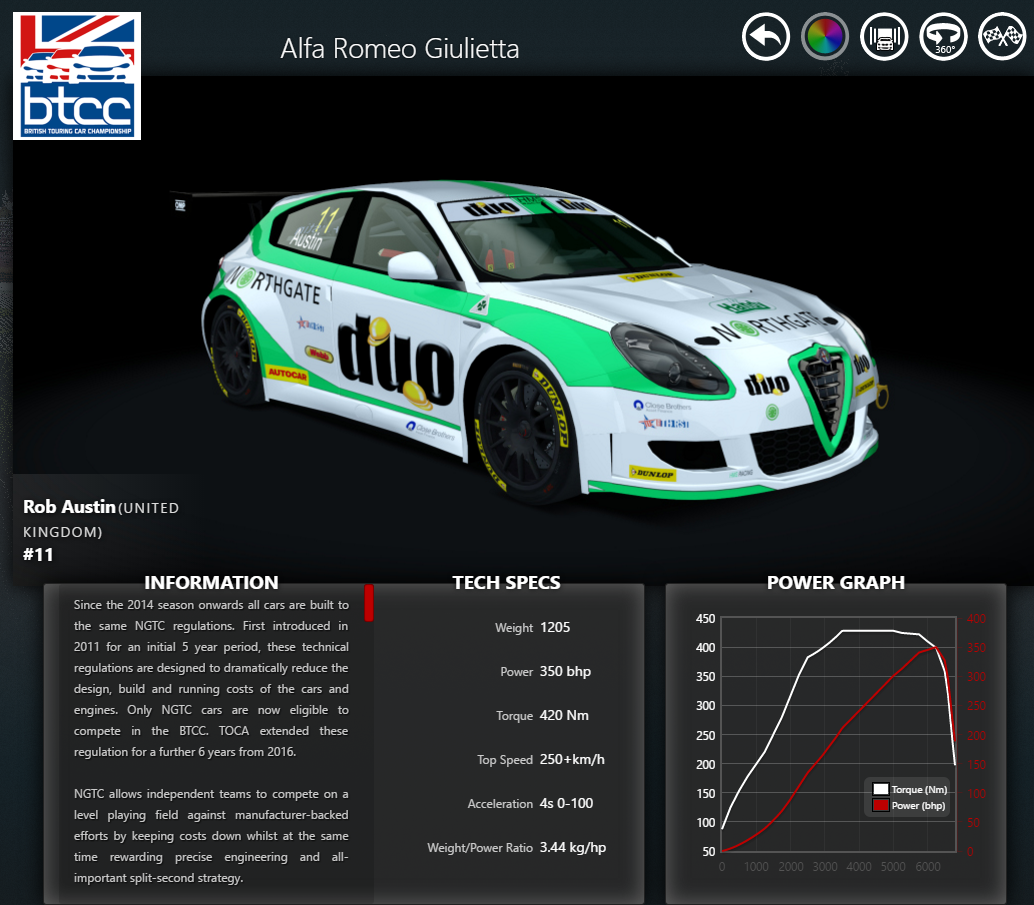
Task: Open the car front garage view icon
Action: tap(884, 37)
